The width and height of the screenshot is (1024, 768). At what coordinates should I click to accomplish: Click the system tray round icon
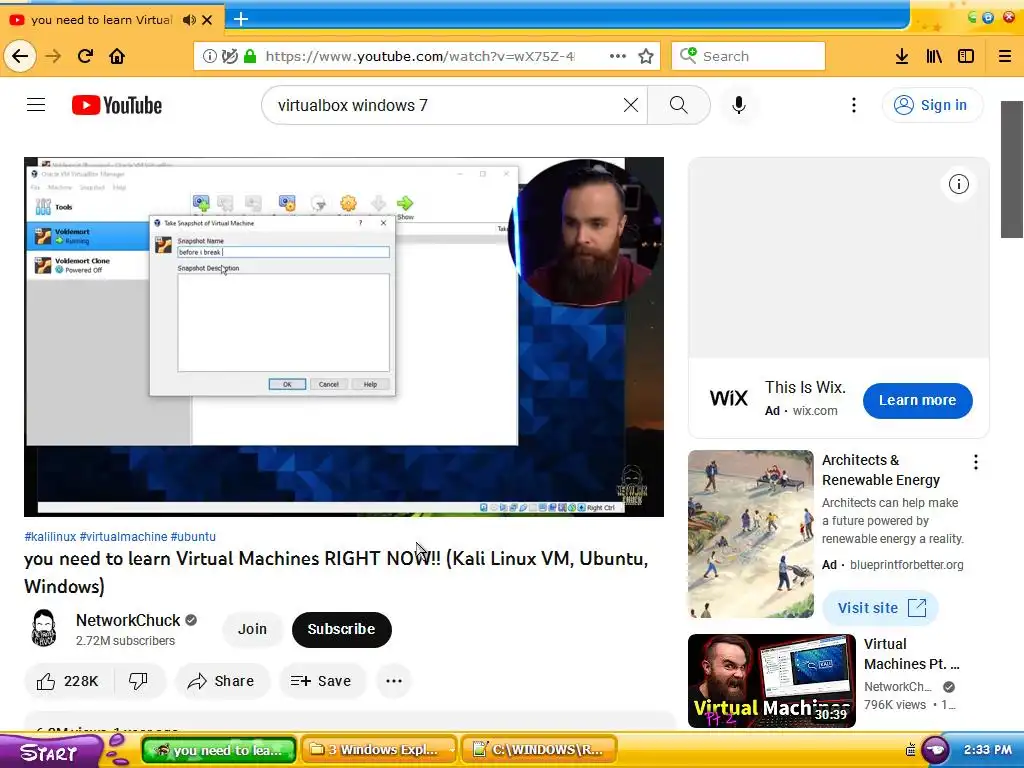[x=935, y=749]
